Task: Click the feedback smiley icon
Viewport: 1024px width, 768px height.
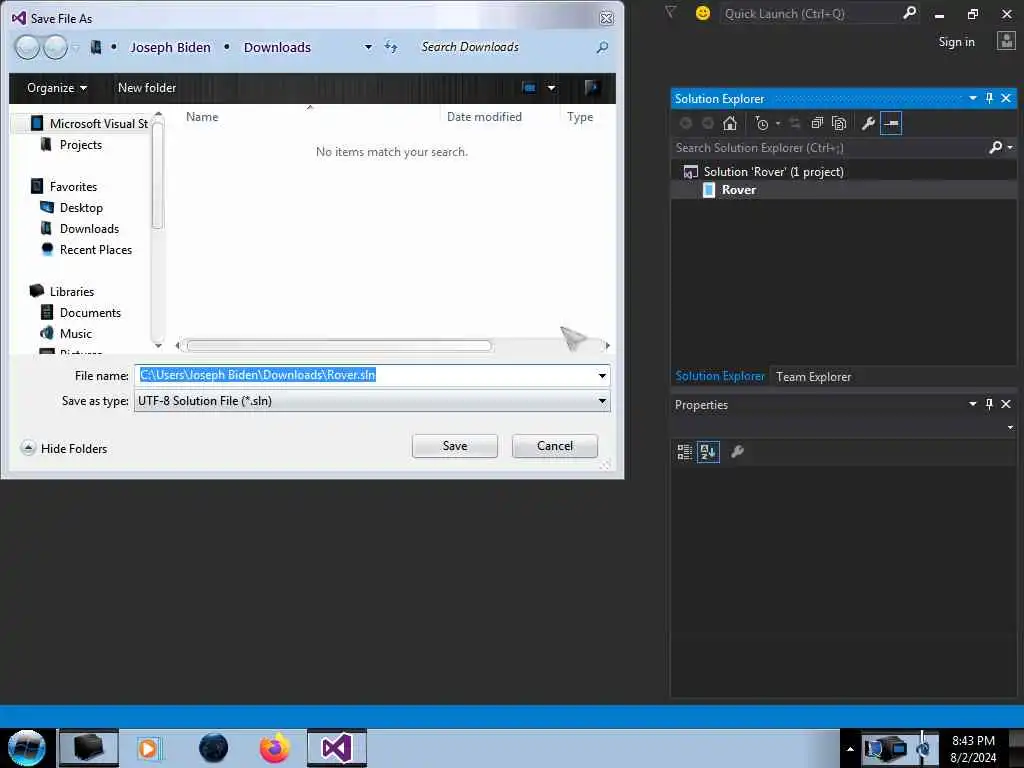Action: 703,13
